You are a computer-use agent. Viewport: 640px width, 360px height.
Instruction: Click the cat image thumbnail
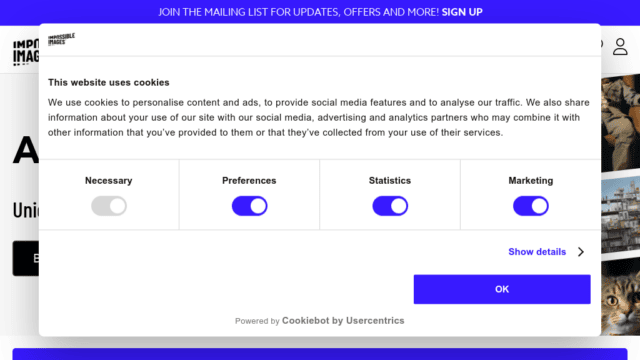click(x=620, y=299)
